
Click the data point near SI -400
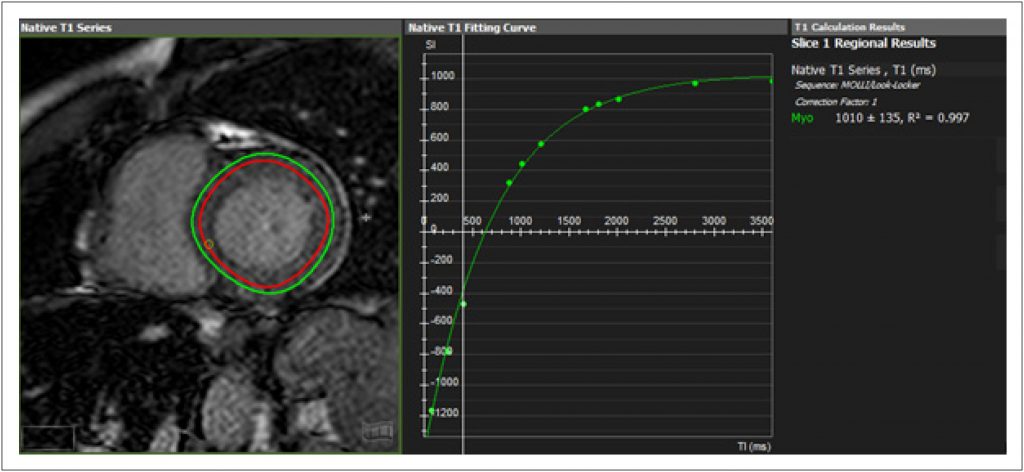463,304
